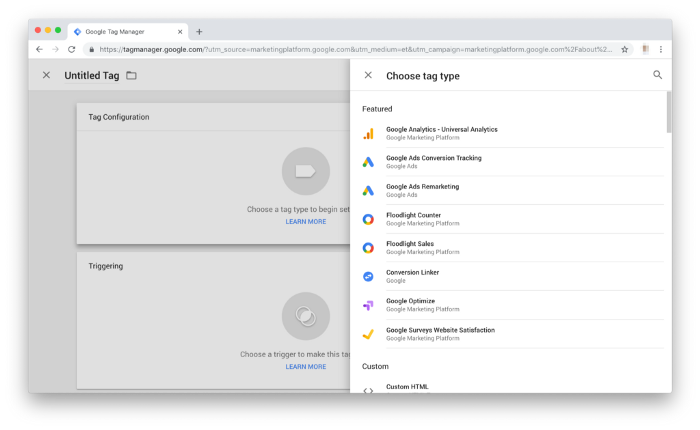700x430 pixels.
Task: Click the Custom section label
Action: [x=375, y=366]
